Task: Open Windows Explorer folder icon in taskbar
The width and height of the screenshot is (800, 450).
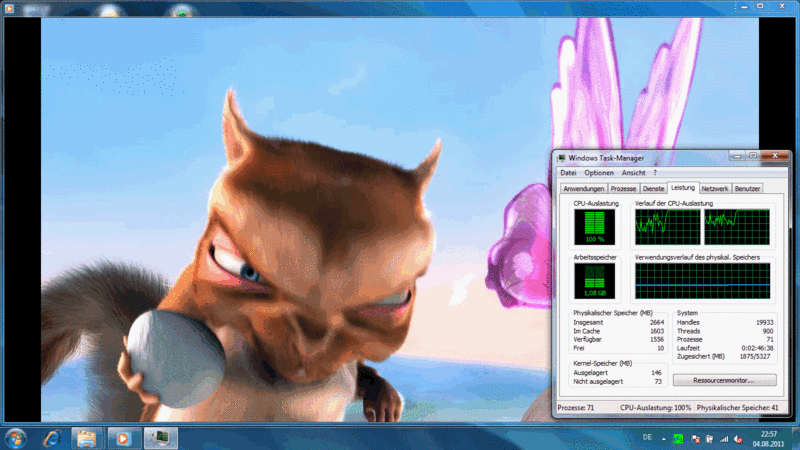Action: (x=87, y=438)
